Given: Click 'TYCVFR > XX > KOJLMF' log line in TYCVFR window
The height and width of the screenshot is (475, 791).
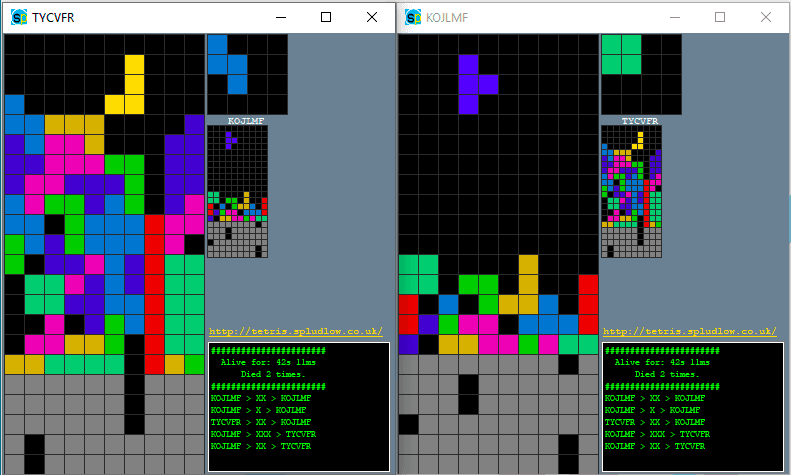Looking at the screenshot, I should click(x=261, y=422).
